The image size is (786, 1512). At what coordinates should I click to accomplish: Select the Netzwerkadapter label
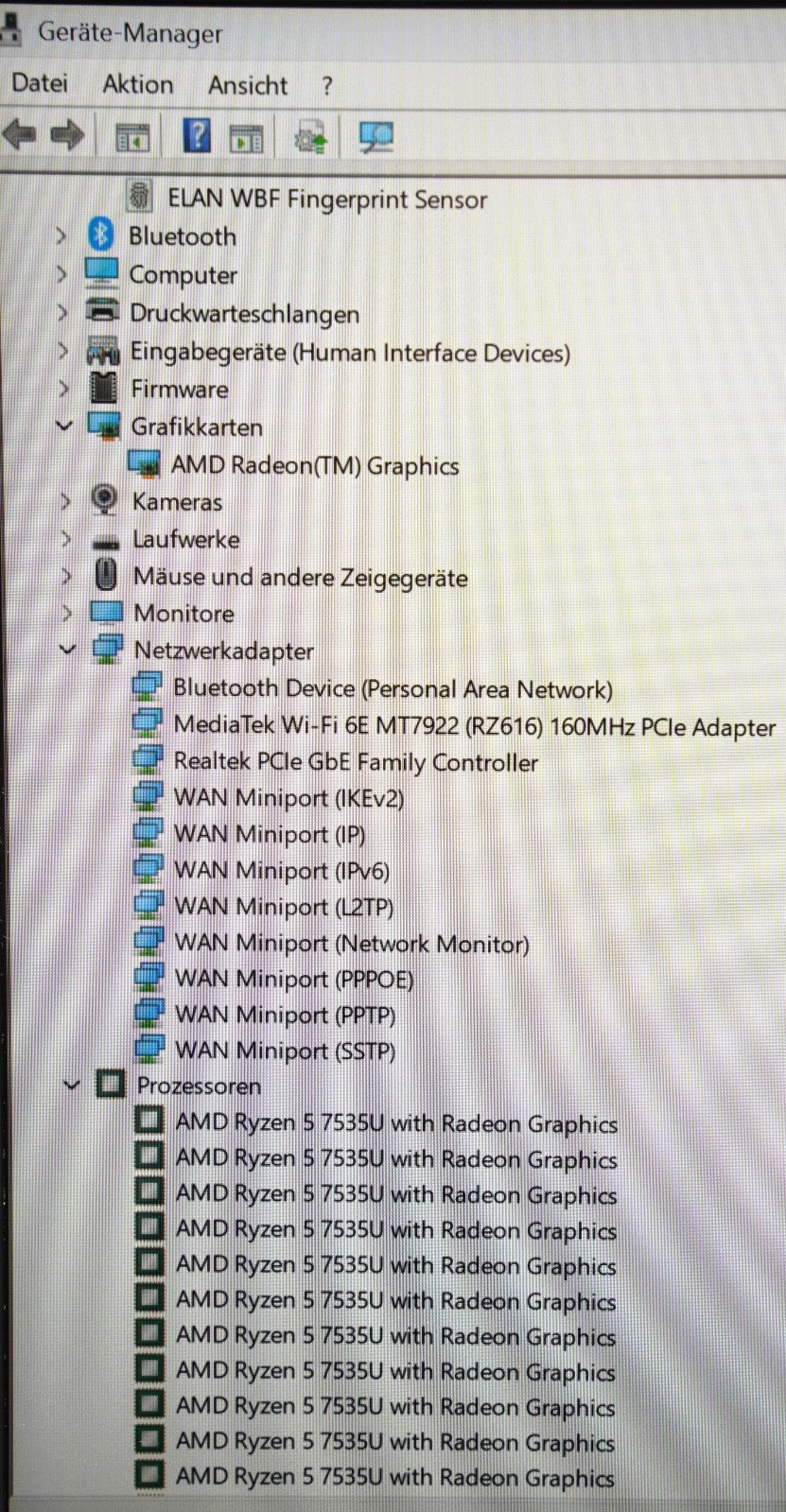pos(223,651)
